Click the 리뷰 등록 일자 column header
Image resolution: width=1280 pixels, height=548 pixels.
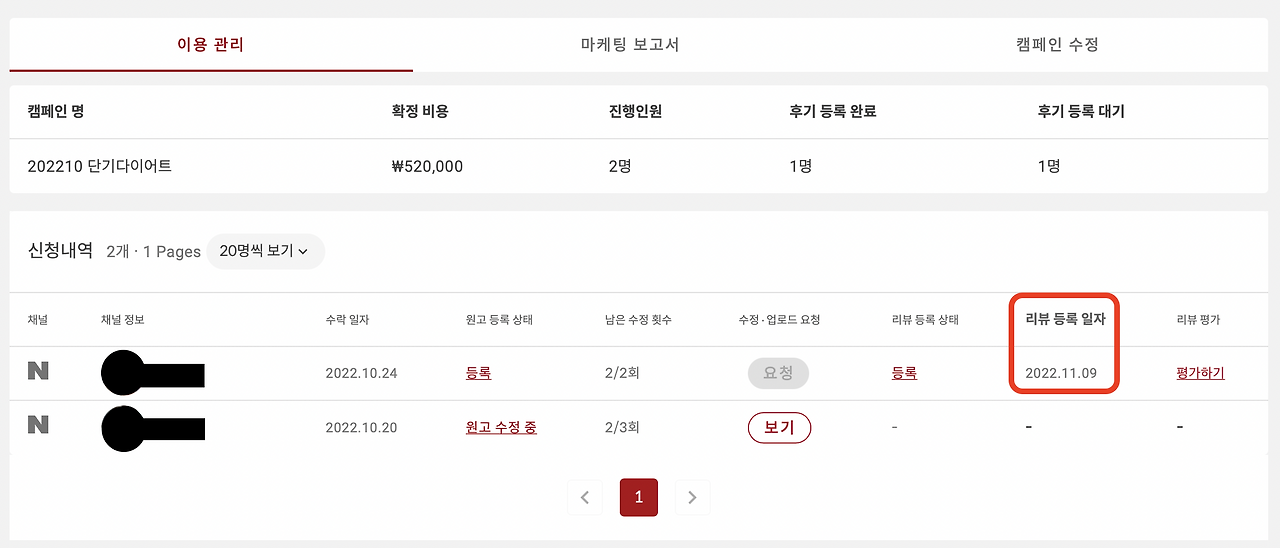[x=1063, y=319]
